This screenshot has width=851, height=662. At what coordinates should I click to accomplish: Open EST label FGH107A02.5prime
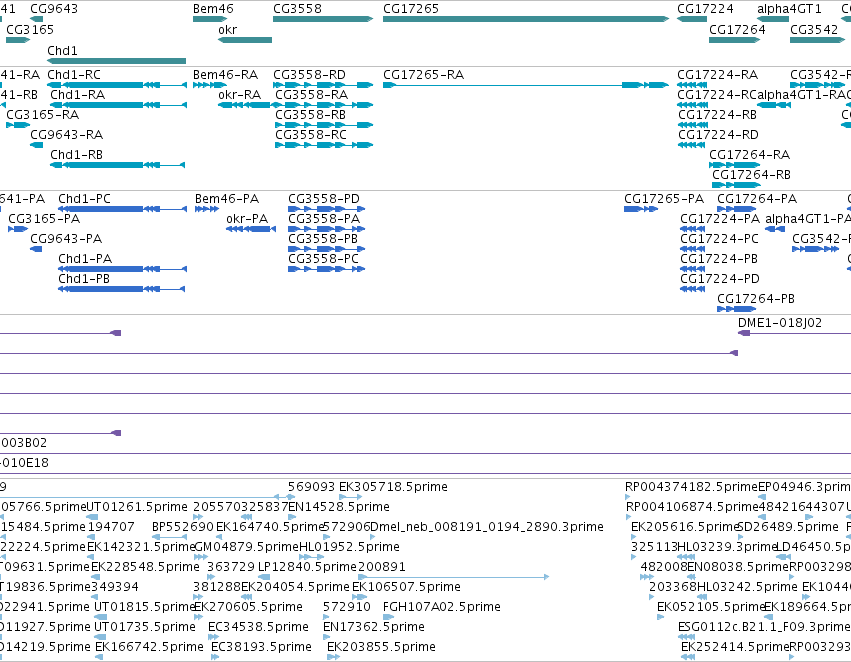(442, 607)
